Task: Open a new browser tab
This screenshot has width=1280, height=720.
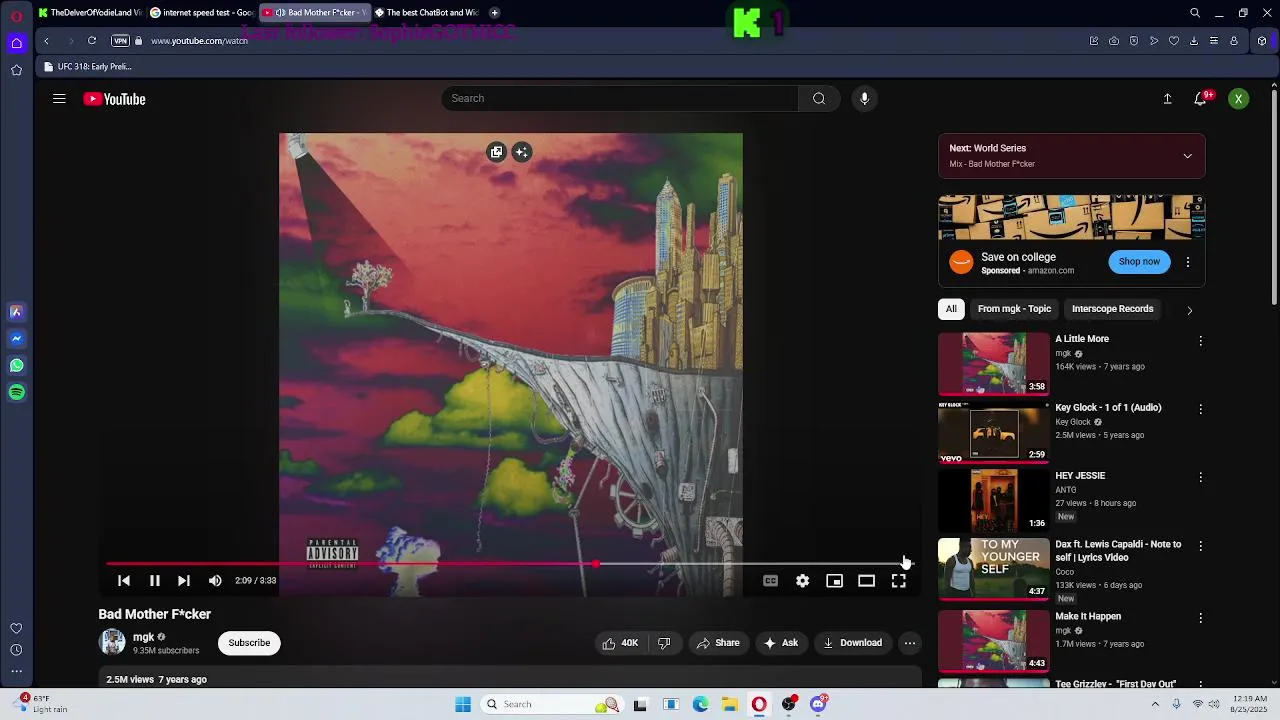Action: pos(495,13)
